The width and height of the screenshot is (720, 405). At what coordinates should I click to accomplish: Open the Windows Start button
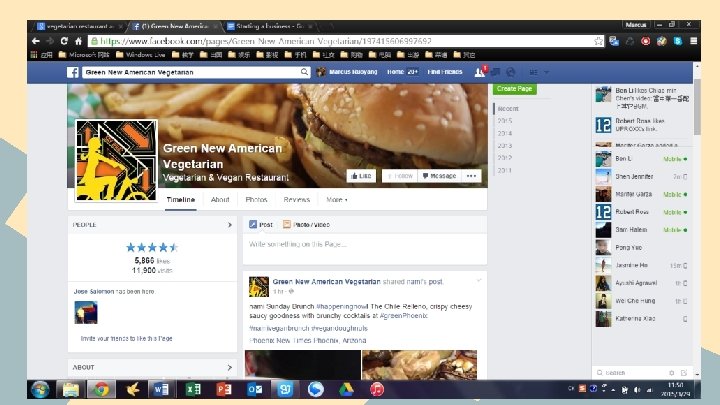[x=40, y=389]
